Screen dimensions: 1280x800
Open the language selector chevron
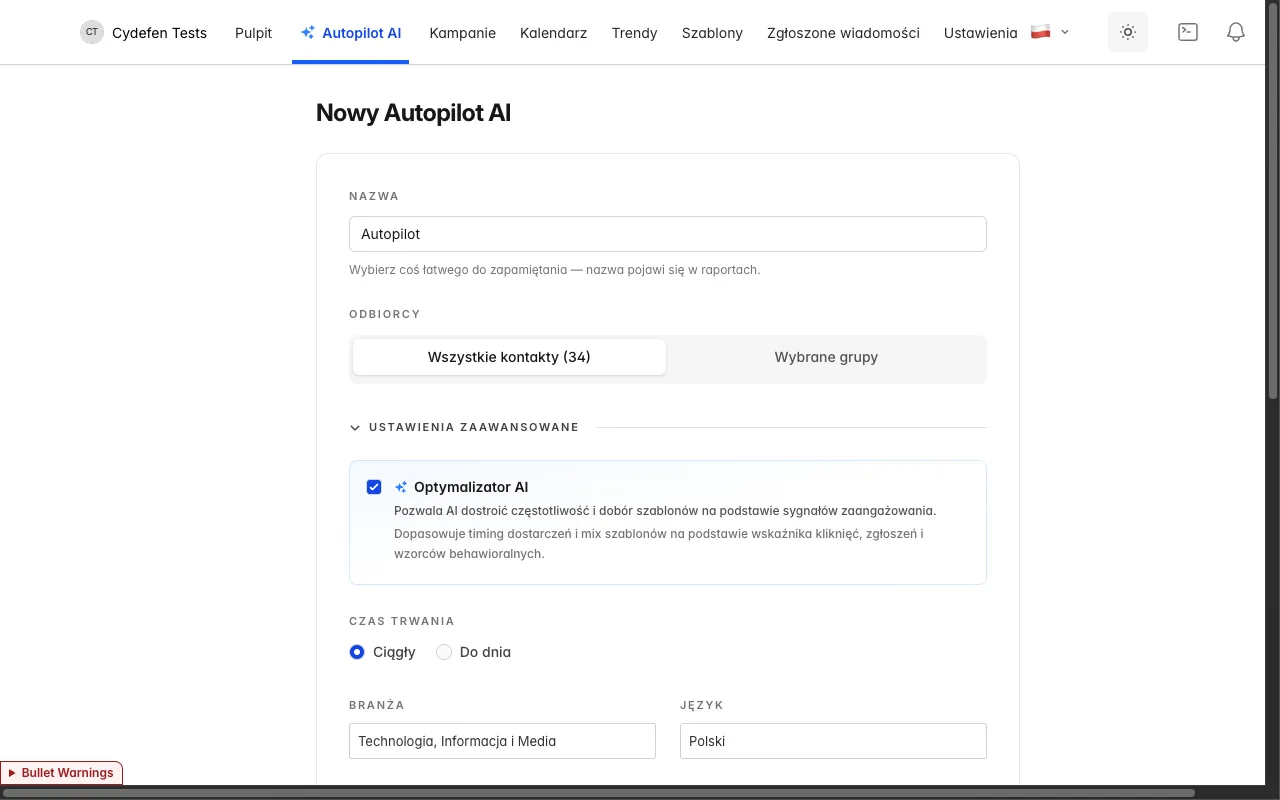(1065, 32)
